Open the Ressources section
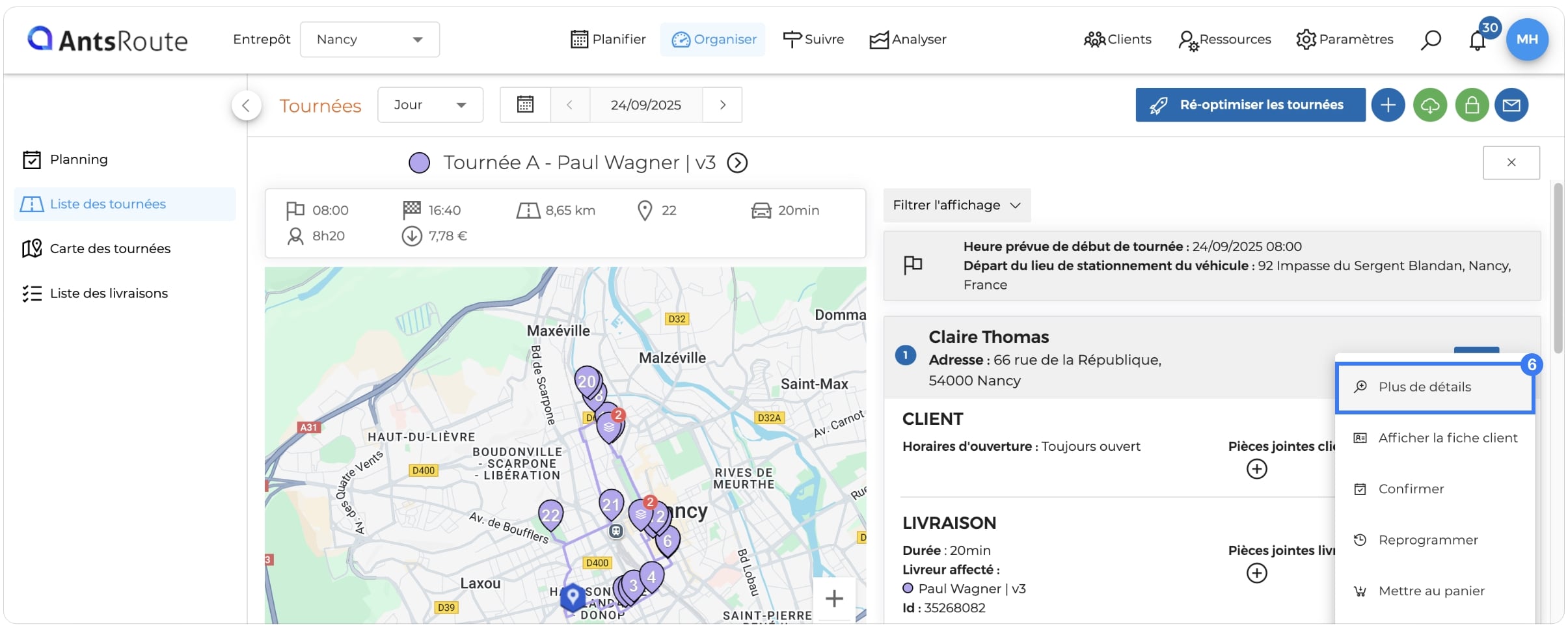The image size is (1568, 633). tap(1224, 40)
